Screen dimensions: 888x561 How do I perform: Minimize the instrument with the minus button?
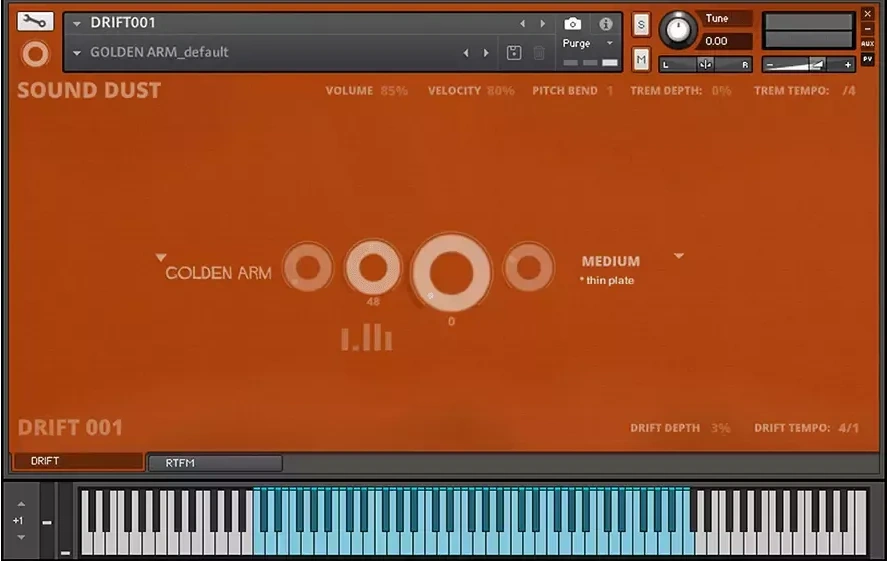867,29
